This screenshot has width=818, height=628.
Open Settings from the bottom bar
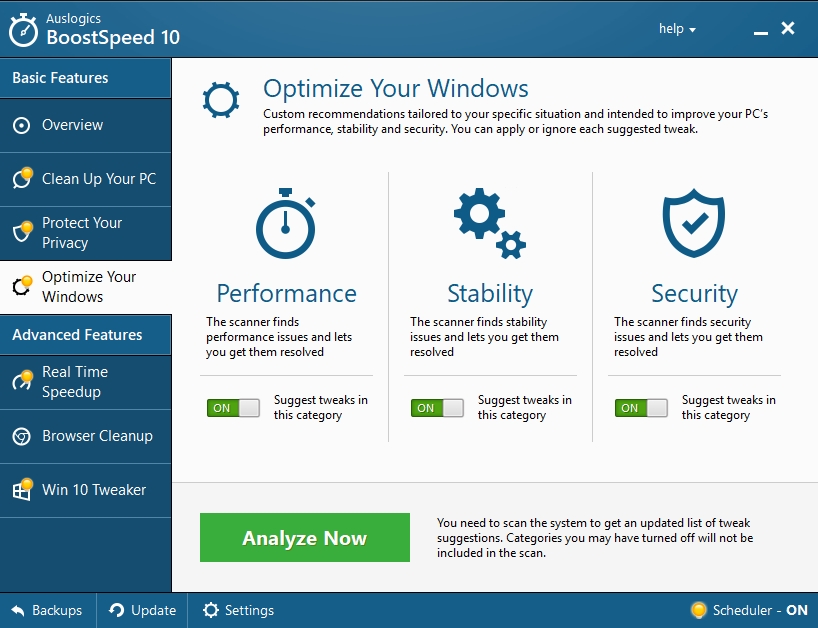(238, 610)
